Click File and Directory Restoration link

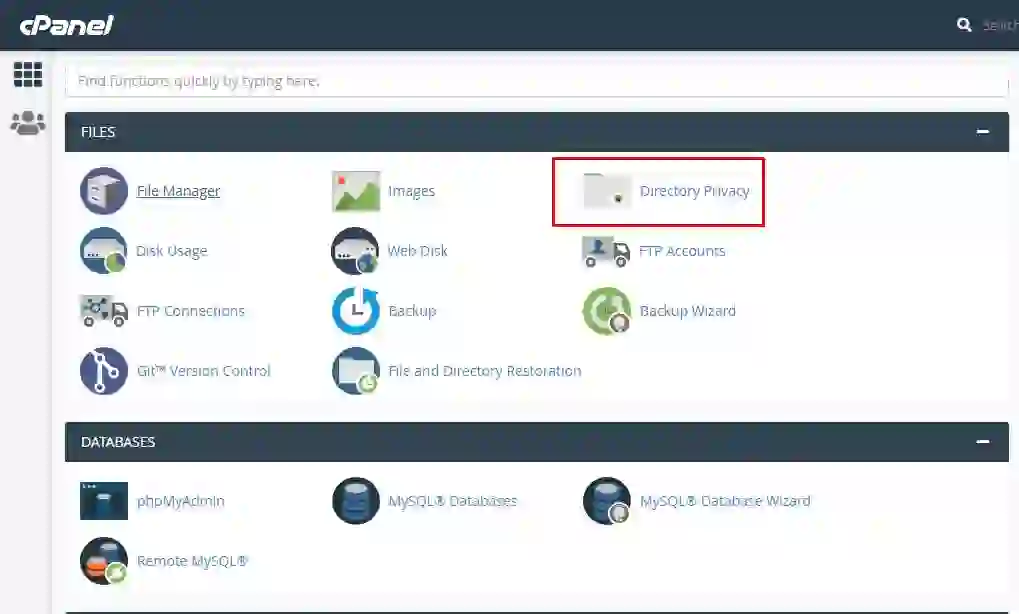(485, 371)
